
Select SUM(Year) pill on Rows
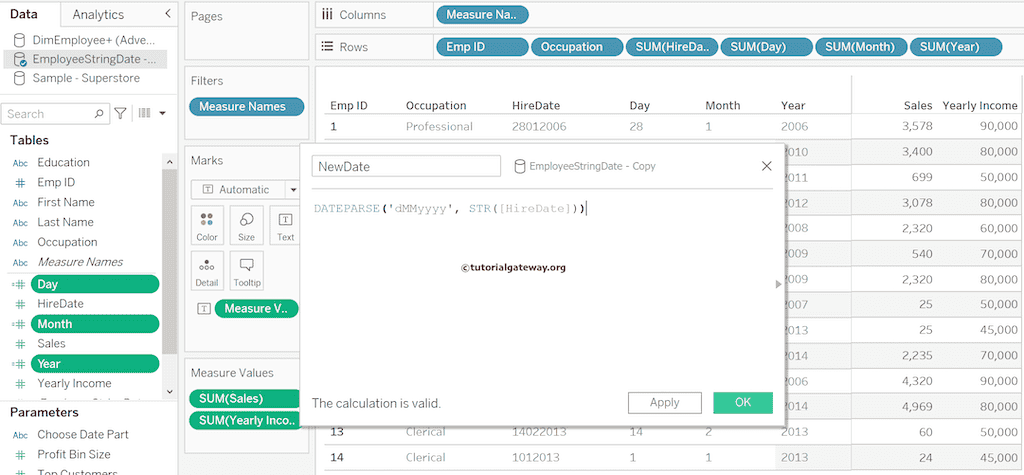click(956, 46)
